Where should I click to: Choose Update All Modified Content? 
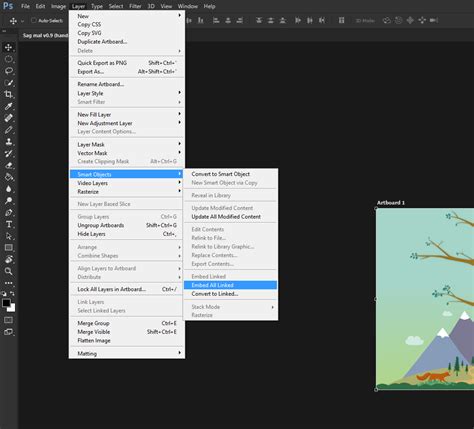(230, 216)
